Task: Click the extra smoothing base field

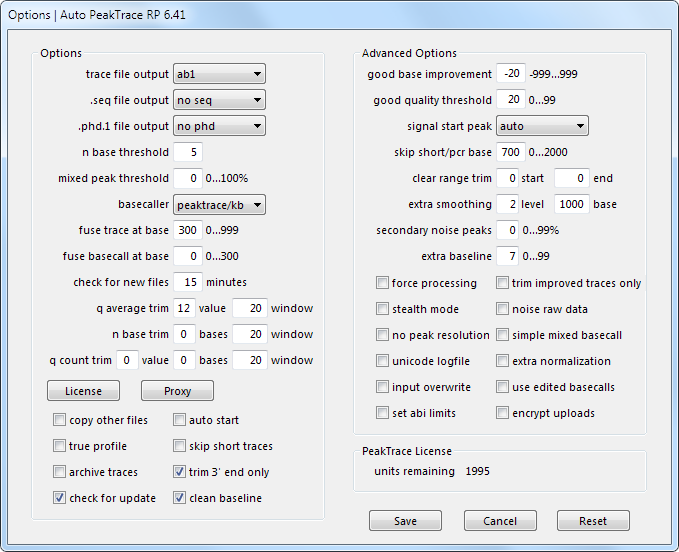Action: tap(572, 204)
